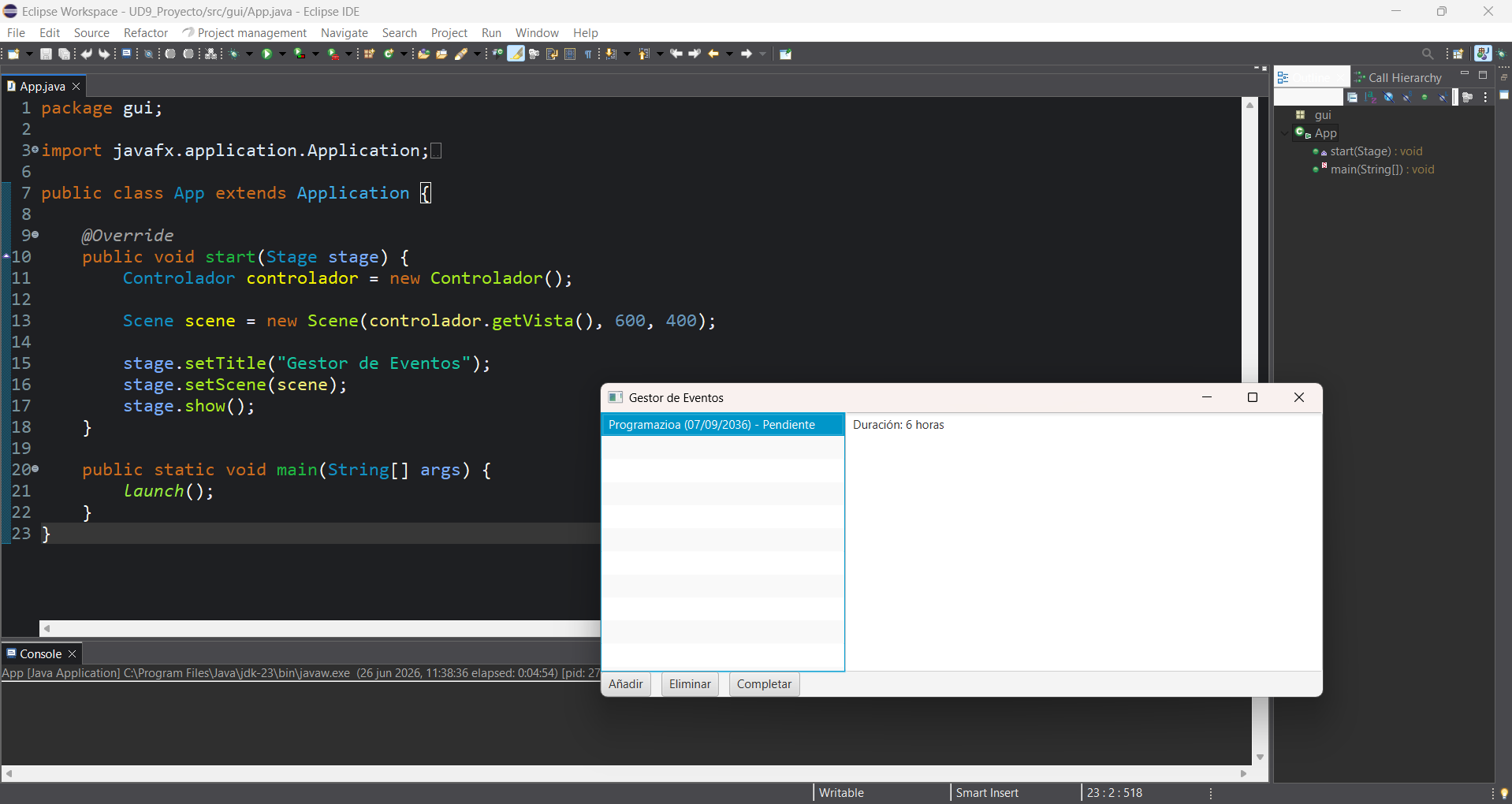The height and width of the screenshot is (804, 1512).
Task: Toggle Hide Local Types in Outline
Action: 1443,97
